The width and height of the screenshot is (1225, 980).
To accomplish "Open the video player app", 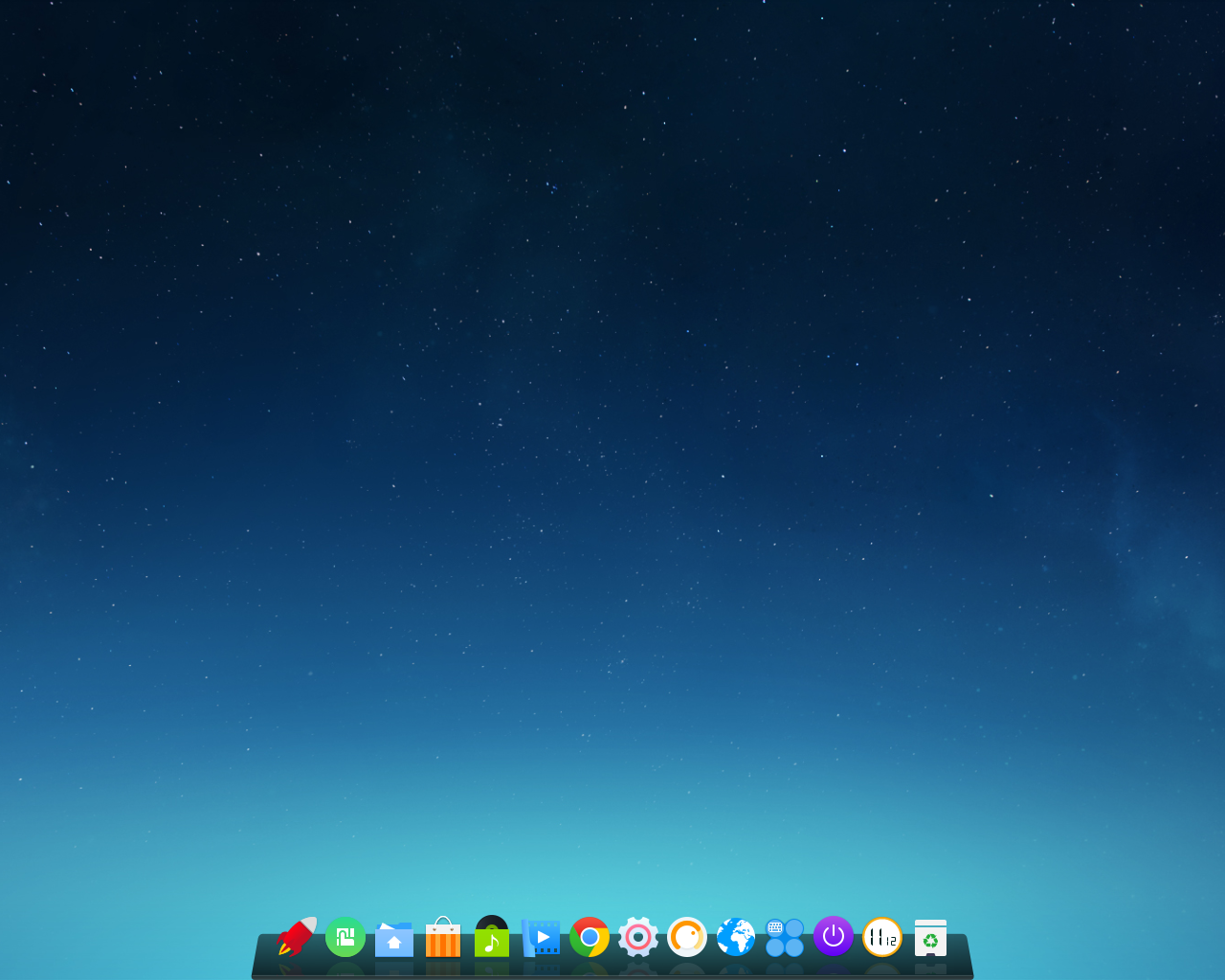I will pos(540,939).
